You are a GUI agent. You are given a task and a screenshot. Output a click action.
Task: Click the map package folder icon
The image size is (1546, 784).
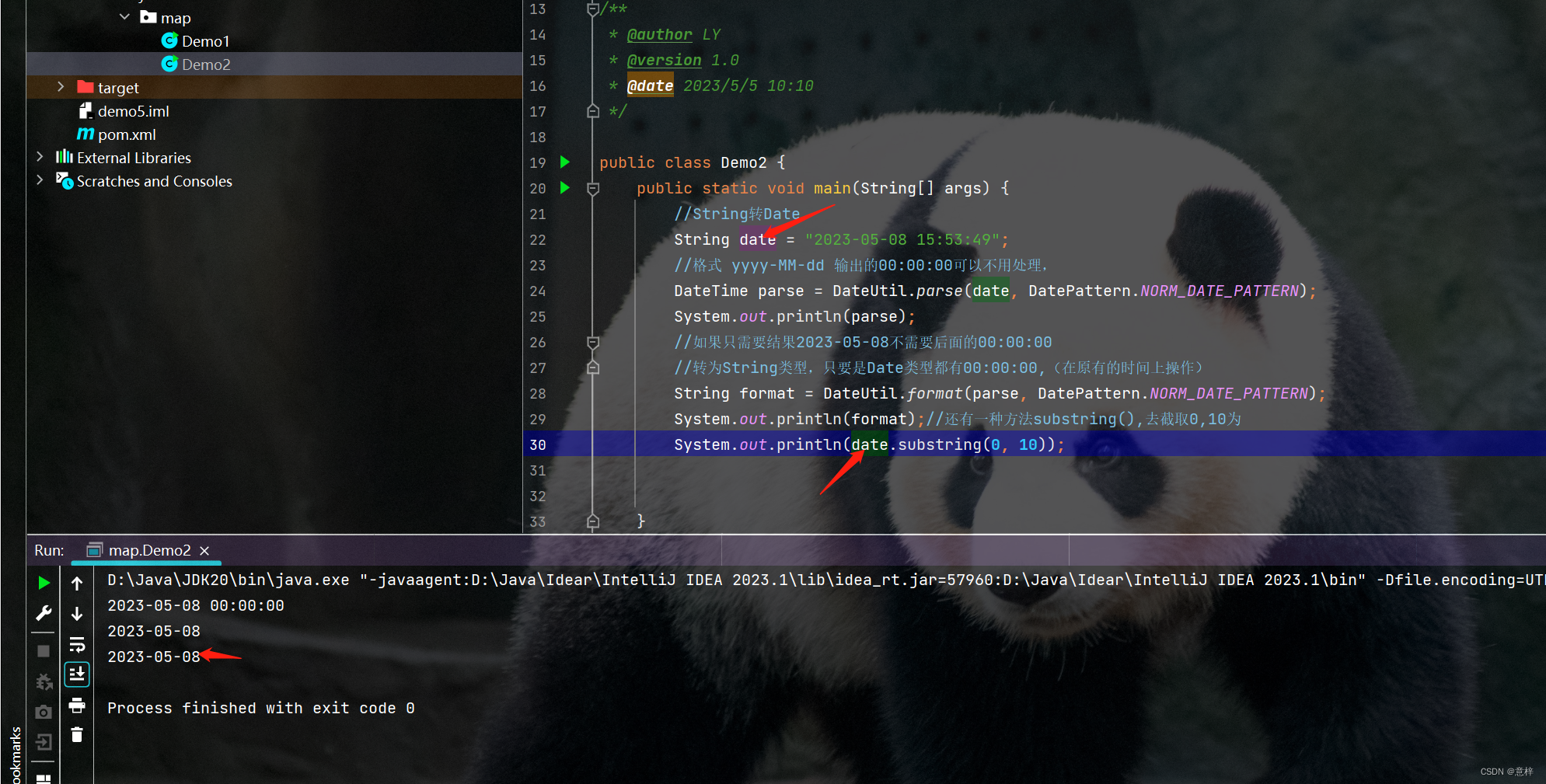(148, 17)
